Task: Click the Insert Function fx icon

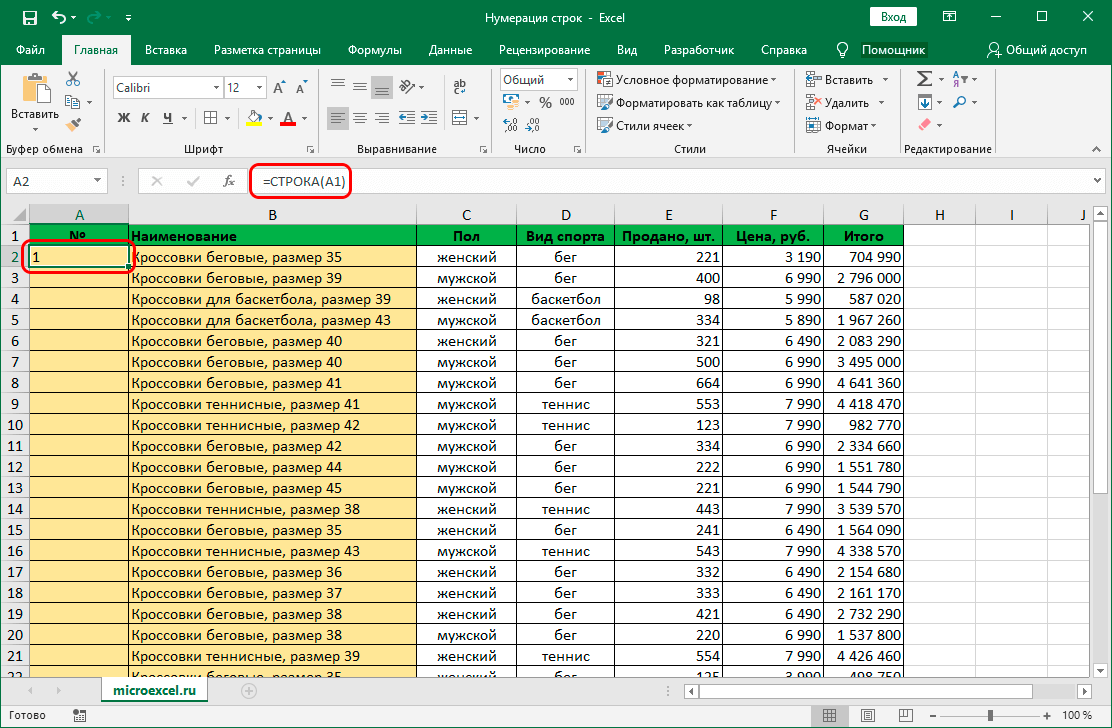Action: click(229, 181)
